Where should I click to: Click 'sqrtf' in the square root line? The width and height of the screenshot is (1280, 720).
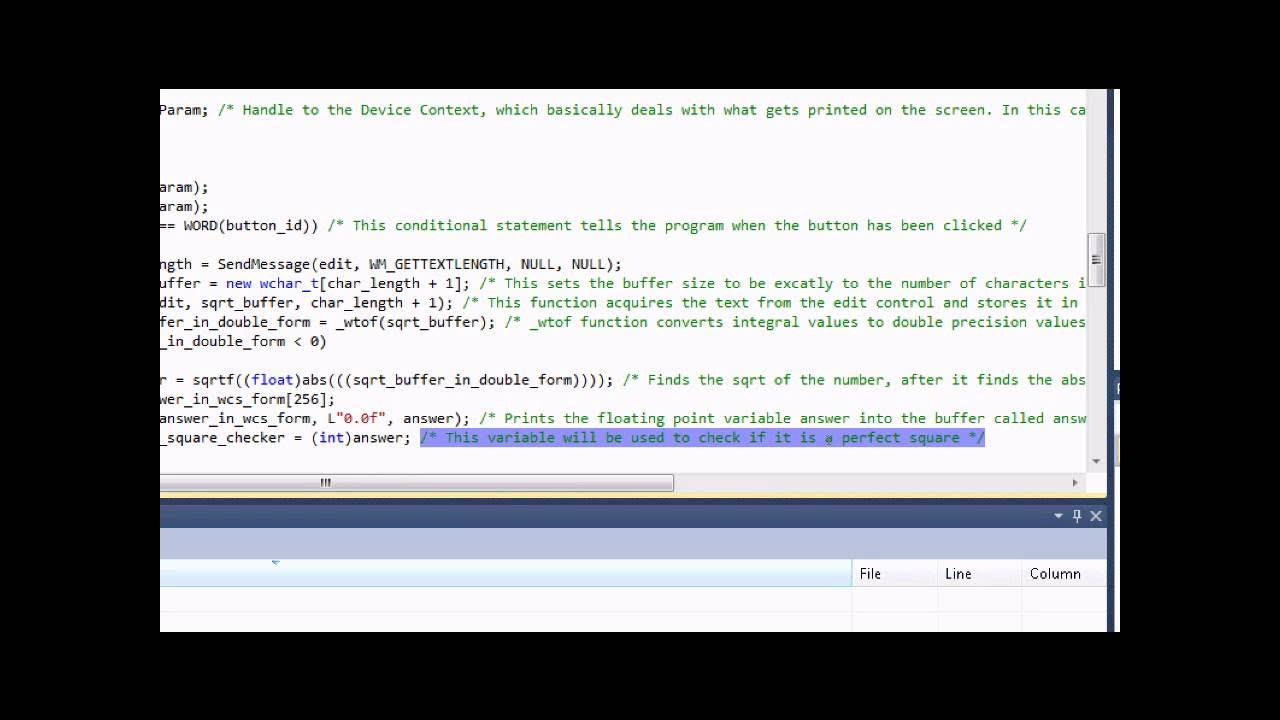[x=213, y=380]
